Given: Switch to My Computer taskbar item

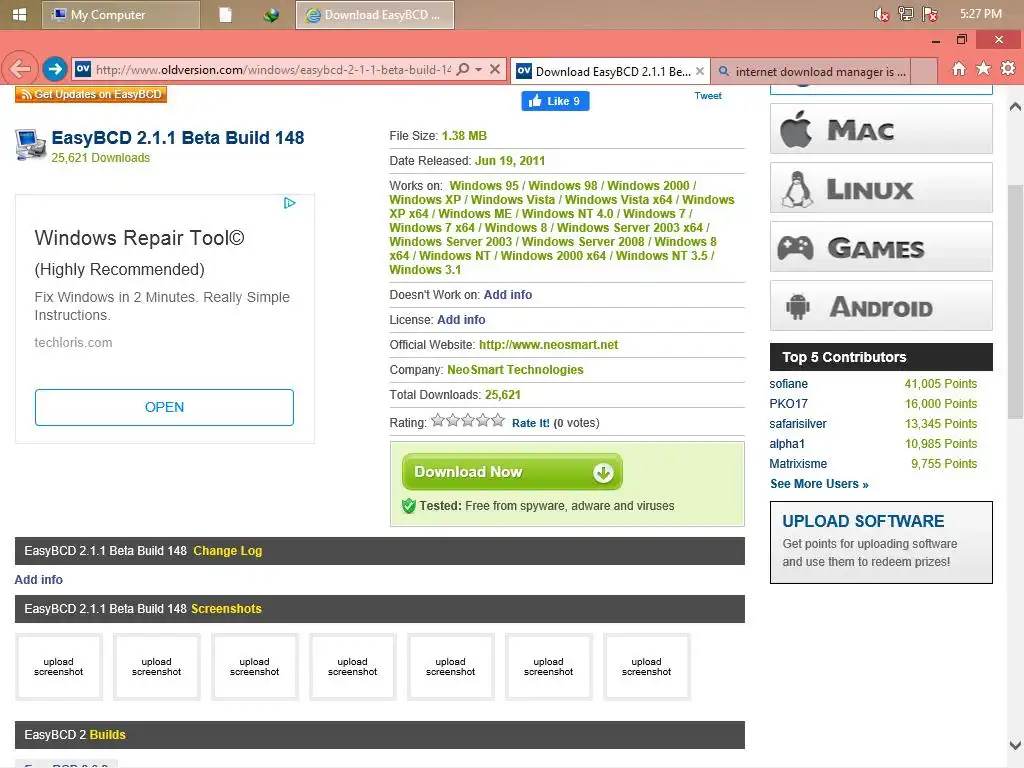Looking at the screenshot, I should (121, 14).
